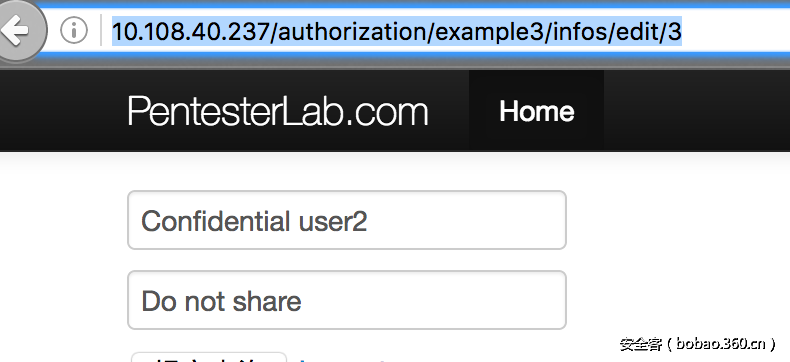The width and height of the screenshot is (790, 362).
Task: Click the white left-arrow navigation button
Action: (x=19, y=30)
